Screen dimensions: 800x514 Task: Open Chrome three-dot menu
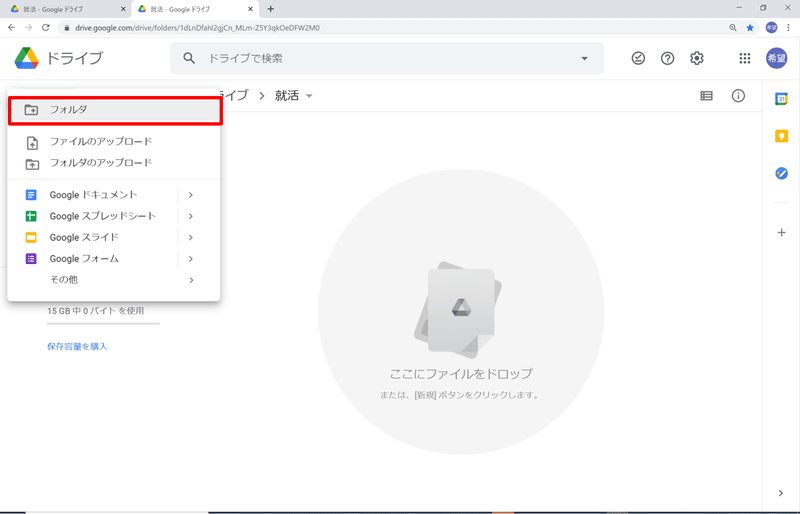click(x=789, y=28)
